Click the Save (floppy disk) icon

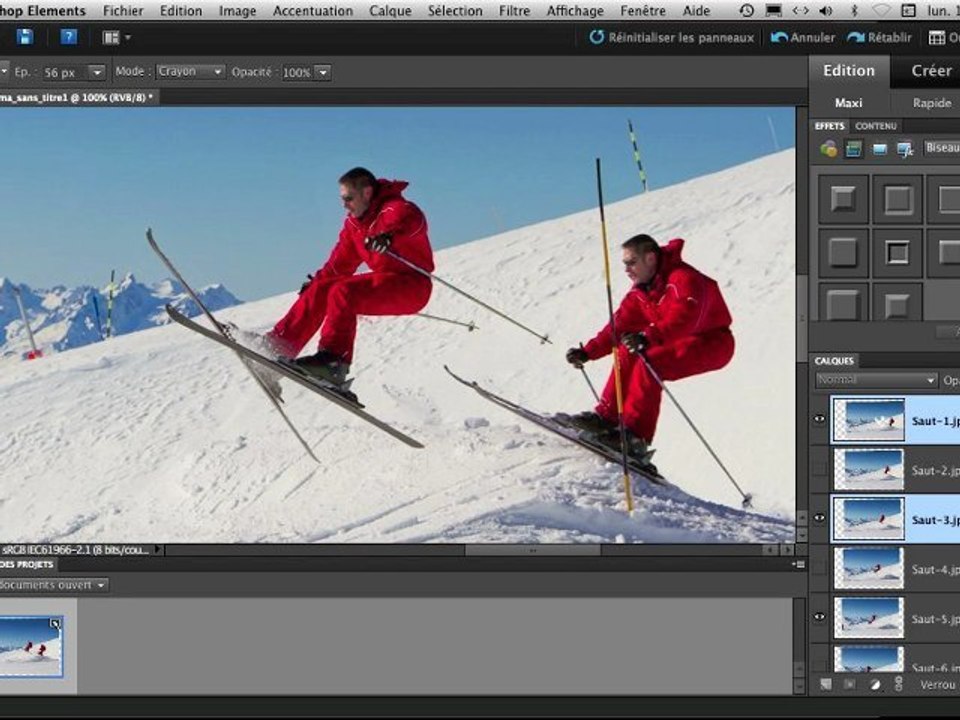(24, 37)
